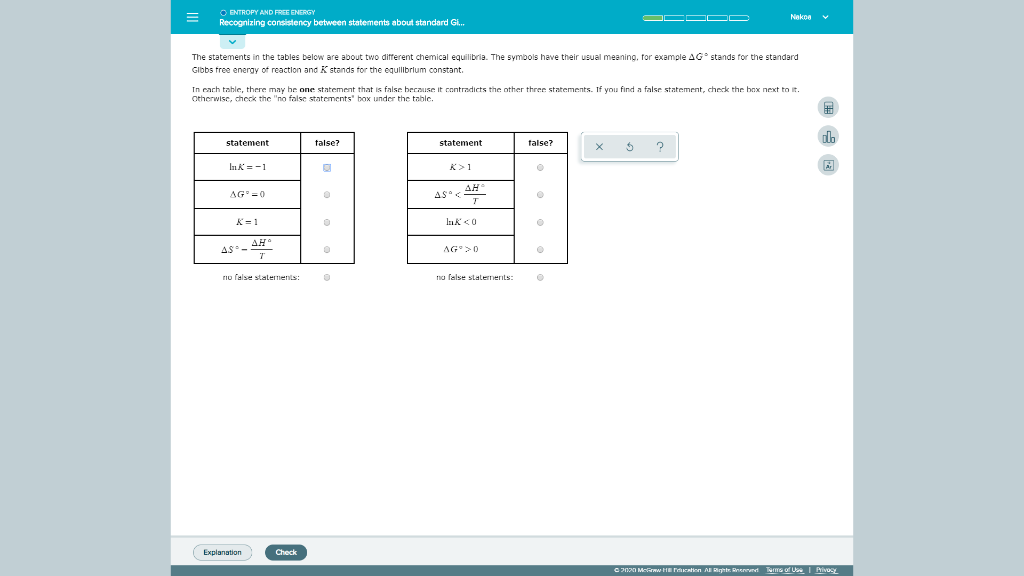Select no false statements under the left table
This screenshot has height=576, width=1024.
tap(325, 277)
